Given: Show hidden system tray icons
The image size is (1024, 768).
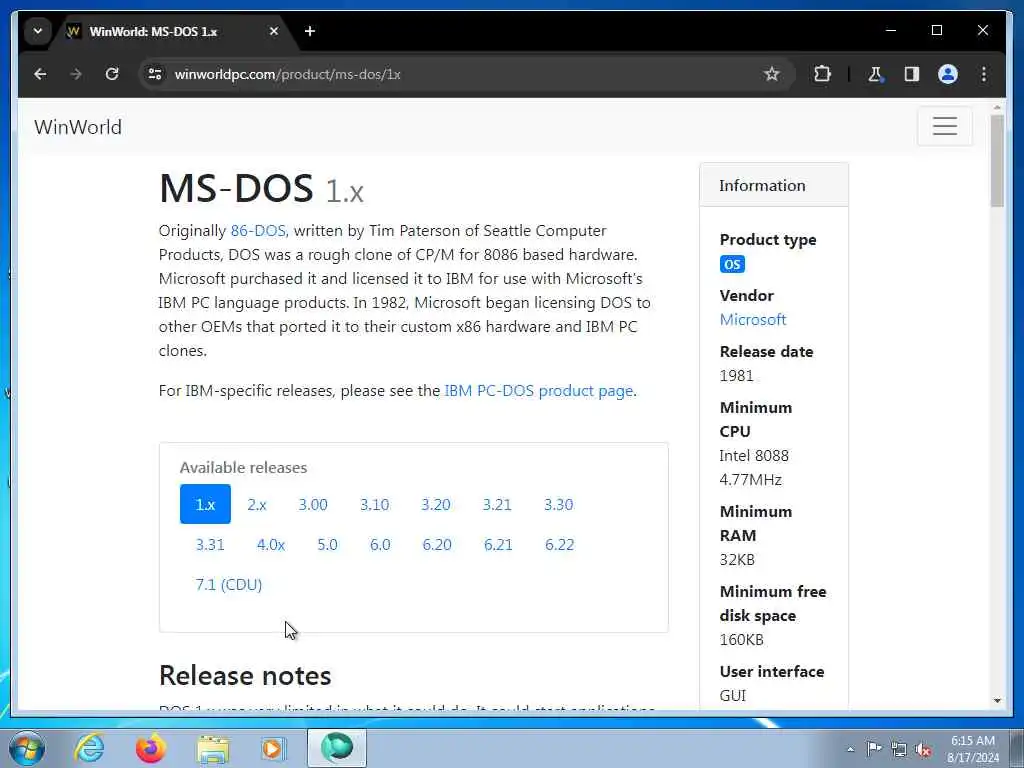Looking at the screenshot, I should click(850, 749).
